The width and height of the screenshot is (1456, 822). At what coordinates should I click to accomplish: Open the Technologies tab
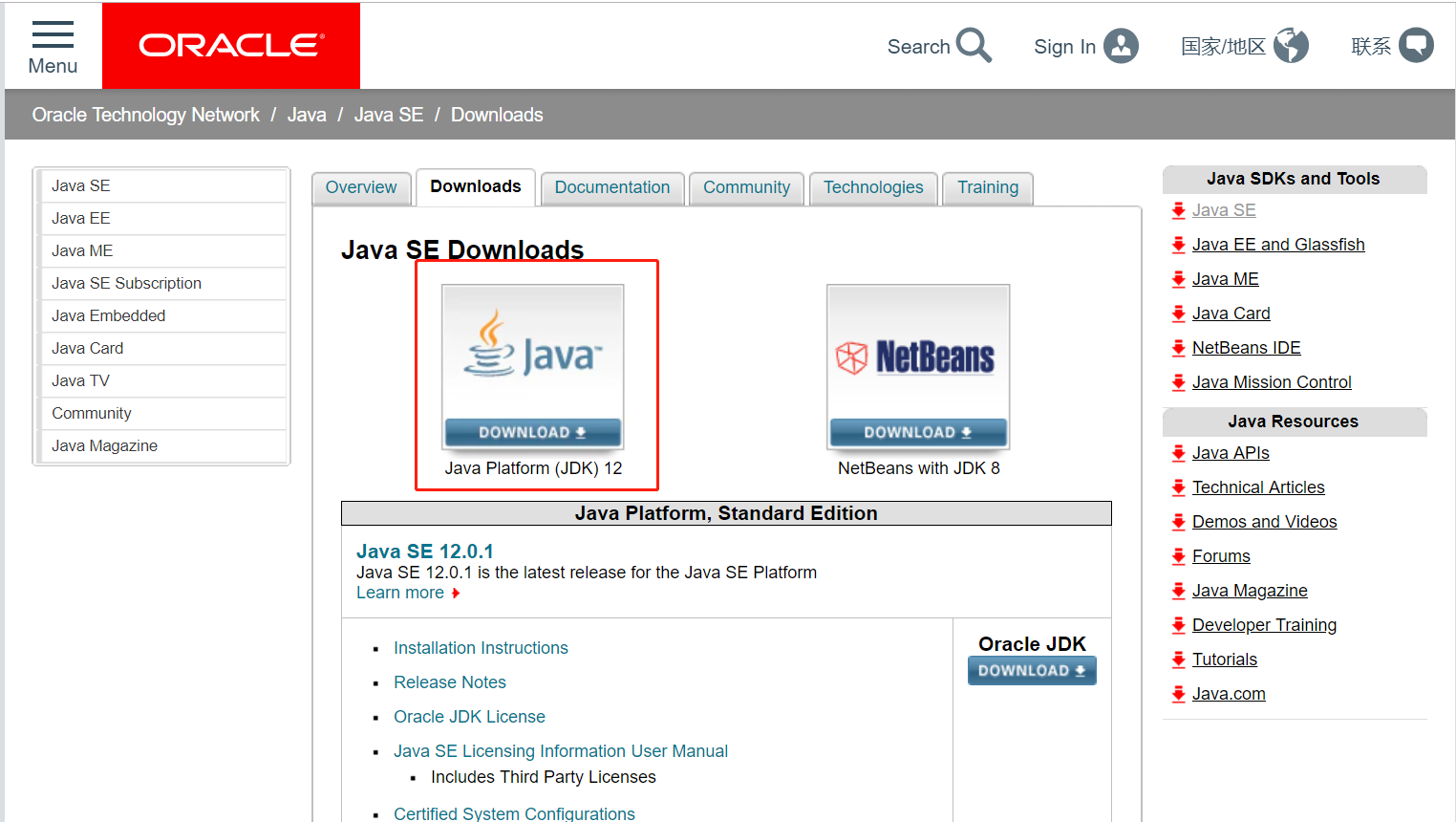click(872, 187)
